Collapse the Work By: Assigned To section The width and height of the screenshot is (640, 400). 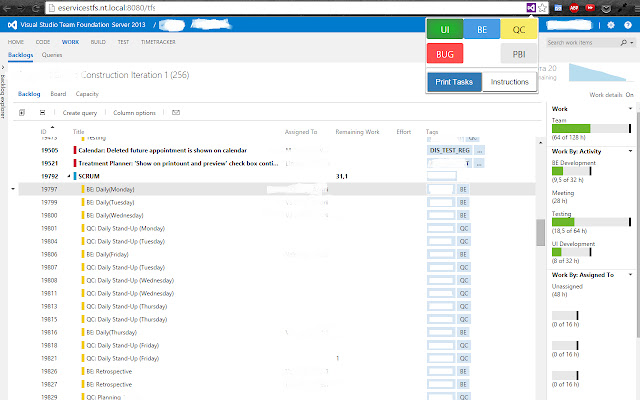click(630, 275)
